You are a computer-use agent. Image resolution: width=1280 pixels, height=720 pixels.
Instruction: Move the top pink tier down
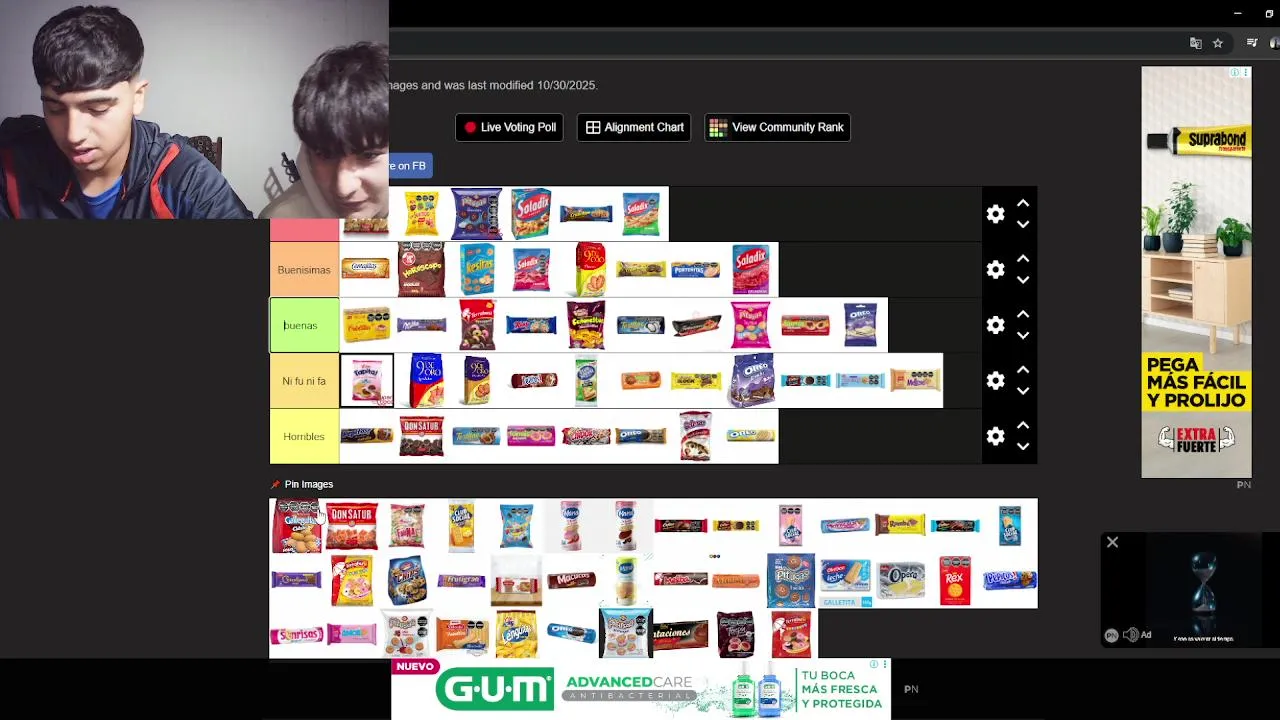tap(1023, 225)
